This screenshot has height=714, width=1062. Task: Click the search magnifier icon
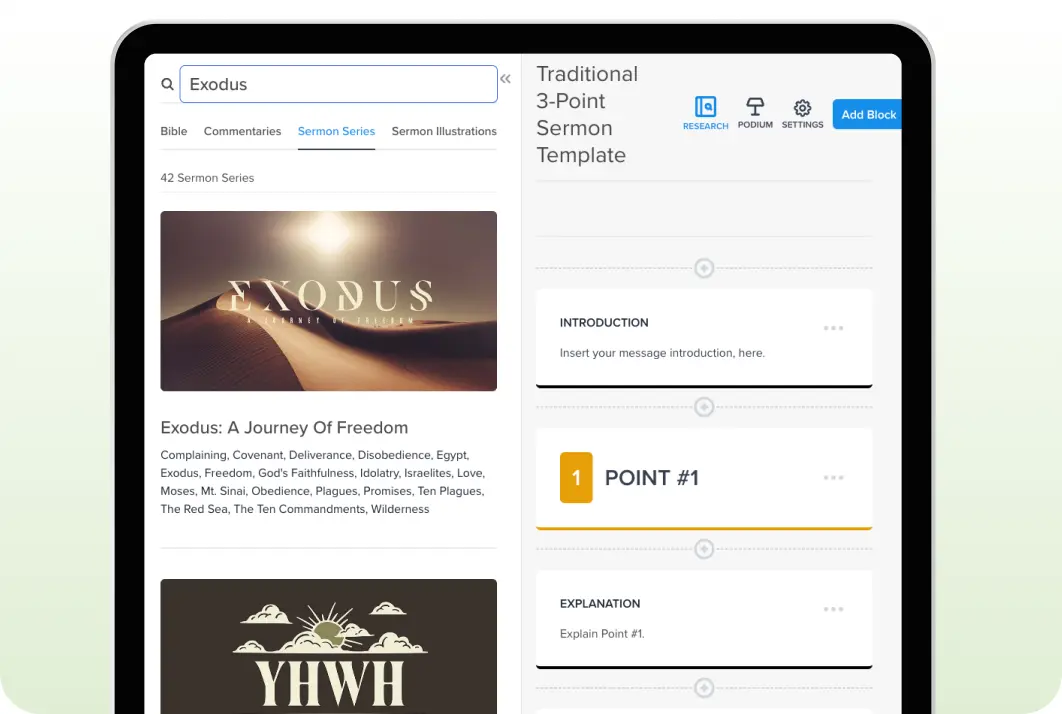(x=167, y=84)
